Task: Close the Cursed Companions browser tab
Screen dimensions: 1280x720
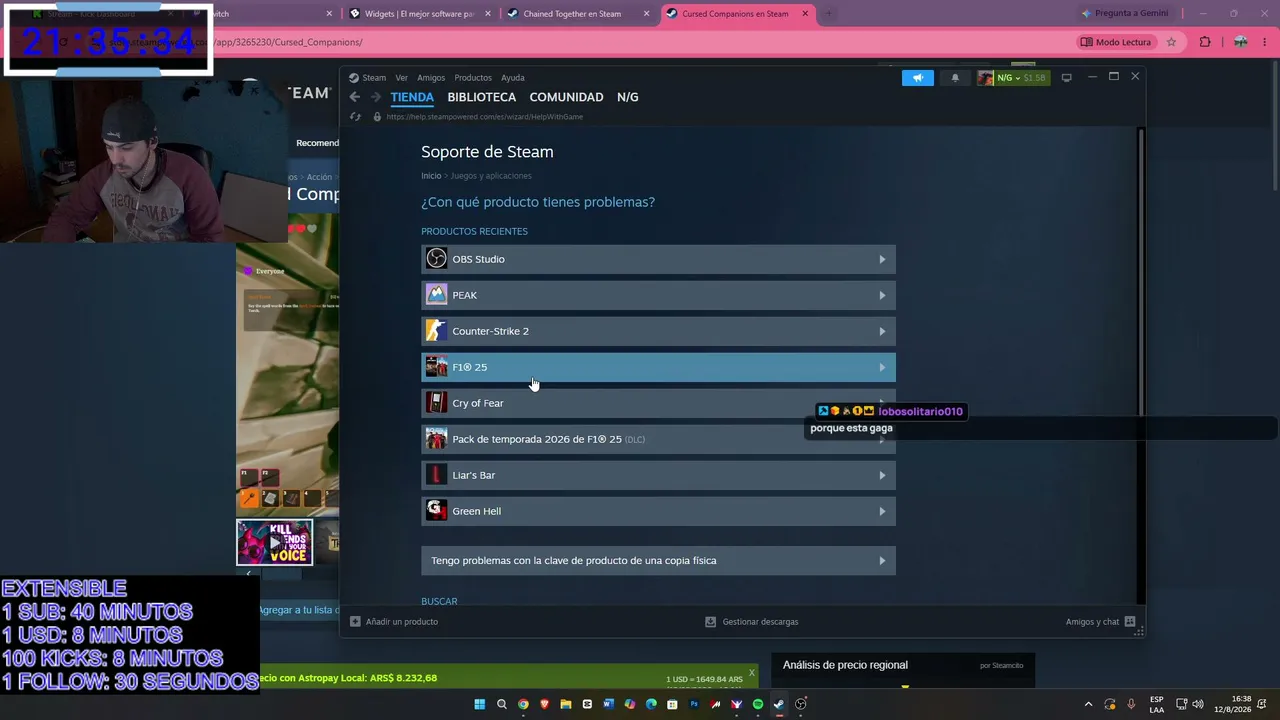Action: 805,14
